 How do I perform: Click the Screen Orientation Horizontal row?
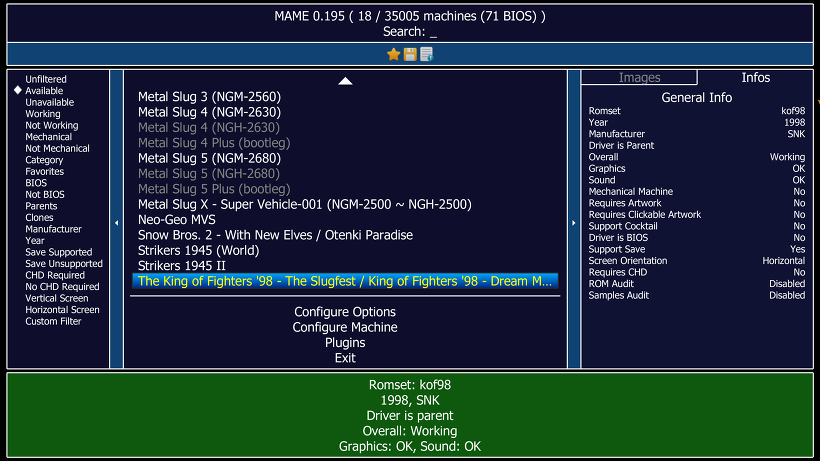(x=697, y=260)
